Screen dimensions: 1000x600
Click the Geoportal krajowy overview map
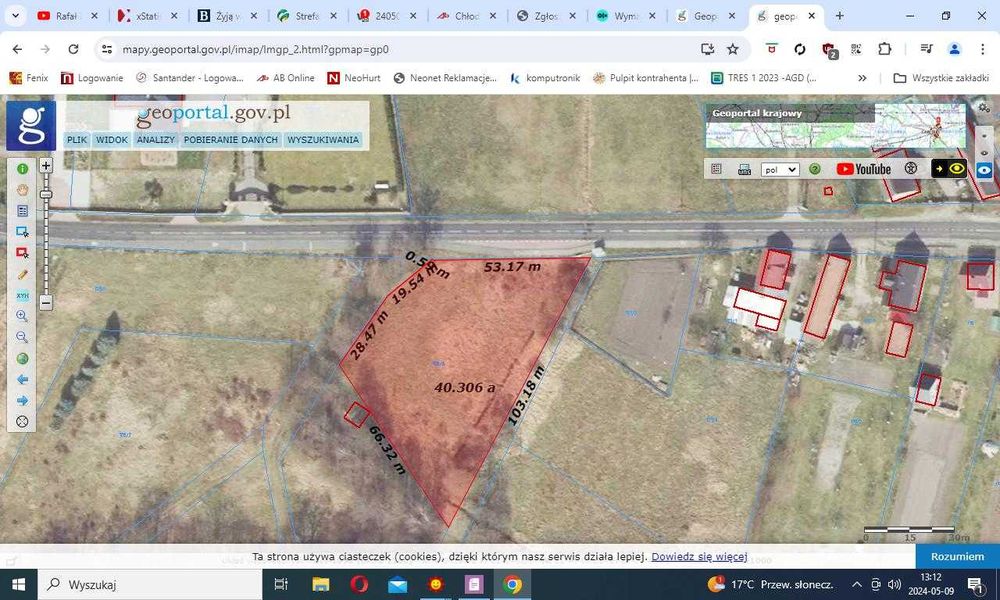click(x=835, y=127)
